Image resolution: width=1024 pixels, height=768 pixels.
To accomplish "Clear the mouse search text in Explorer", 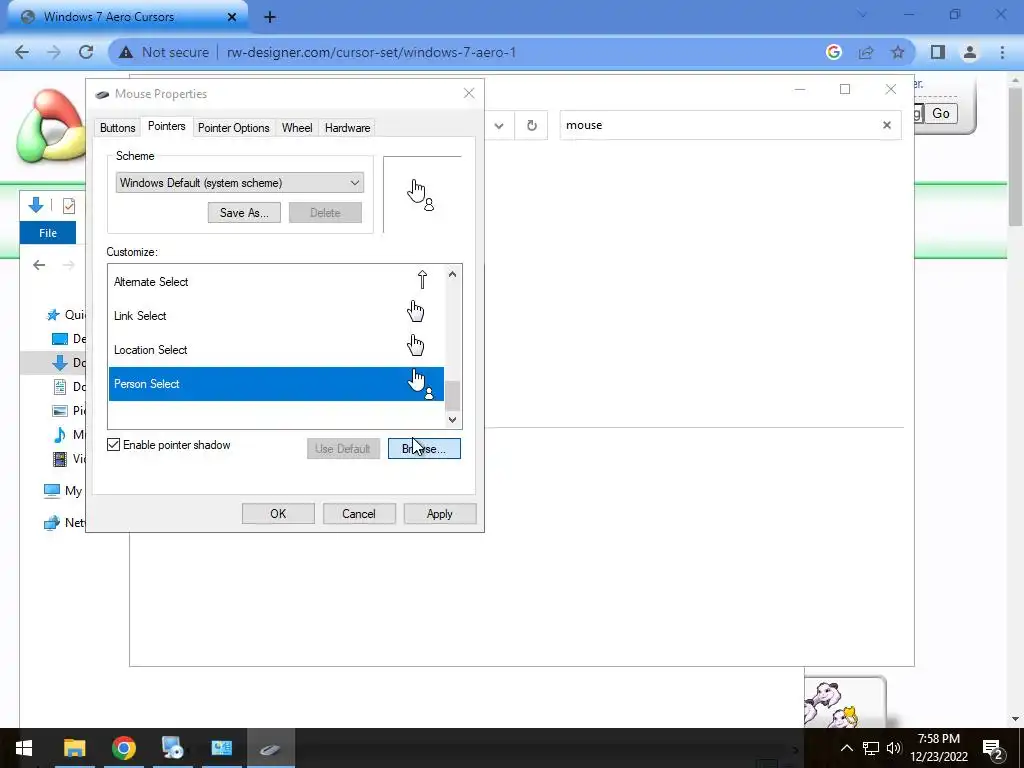I will [887, 125].
